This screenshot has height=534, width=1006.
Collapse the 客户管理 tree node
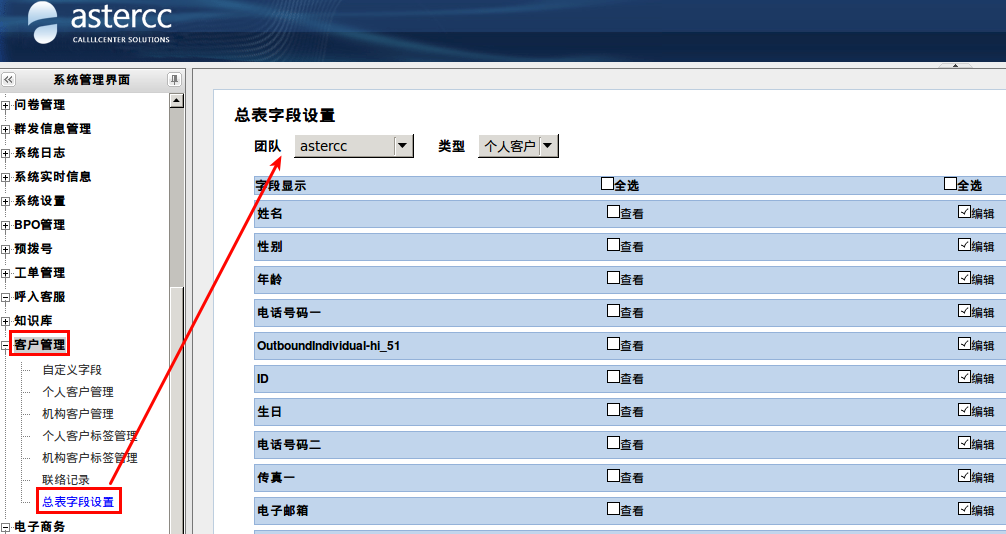6,346
